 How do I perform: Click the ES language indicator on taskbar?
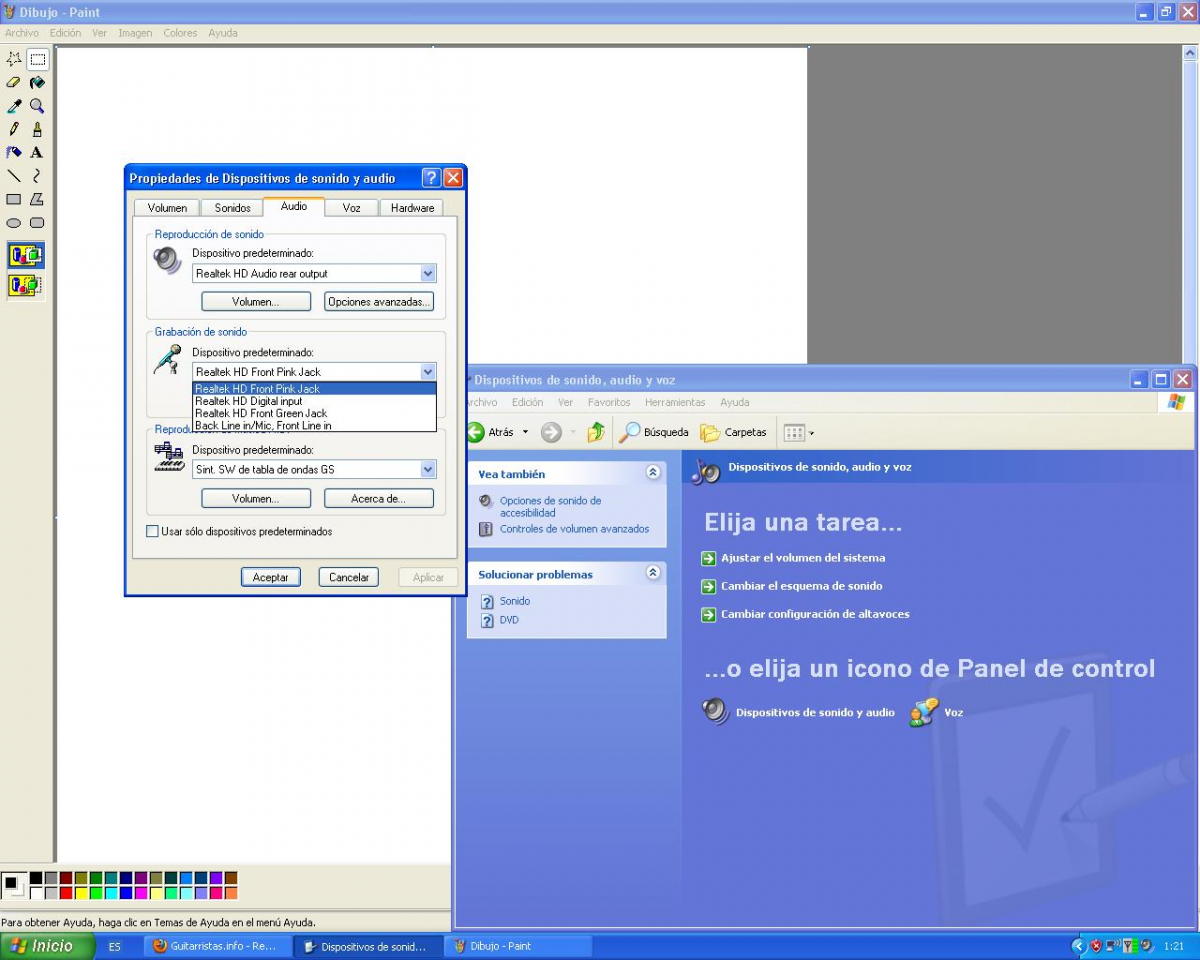[114, 946]
